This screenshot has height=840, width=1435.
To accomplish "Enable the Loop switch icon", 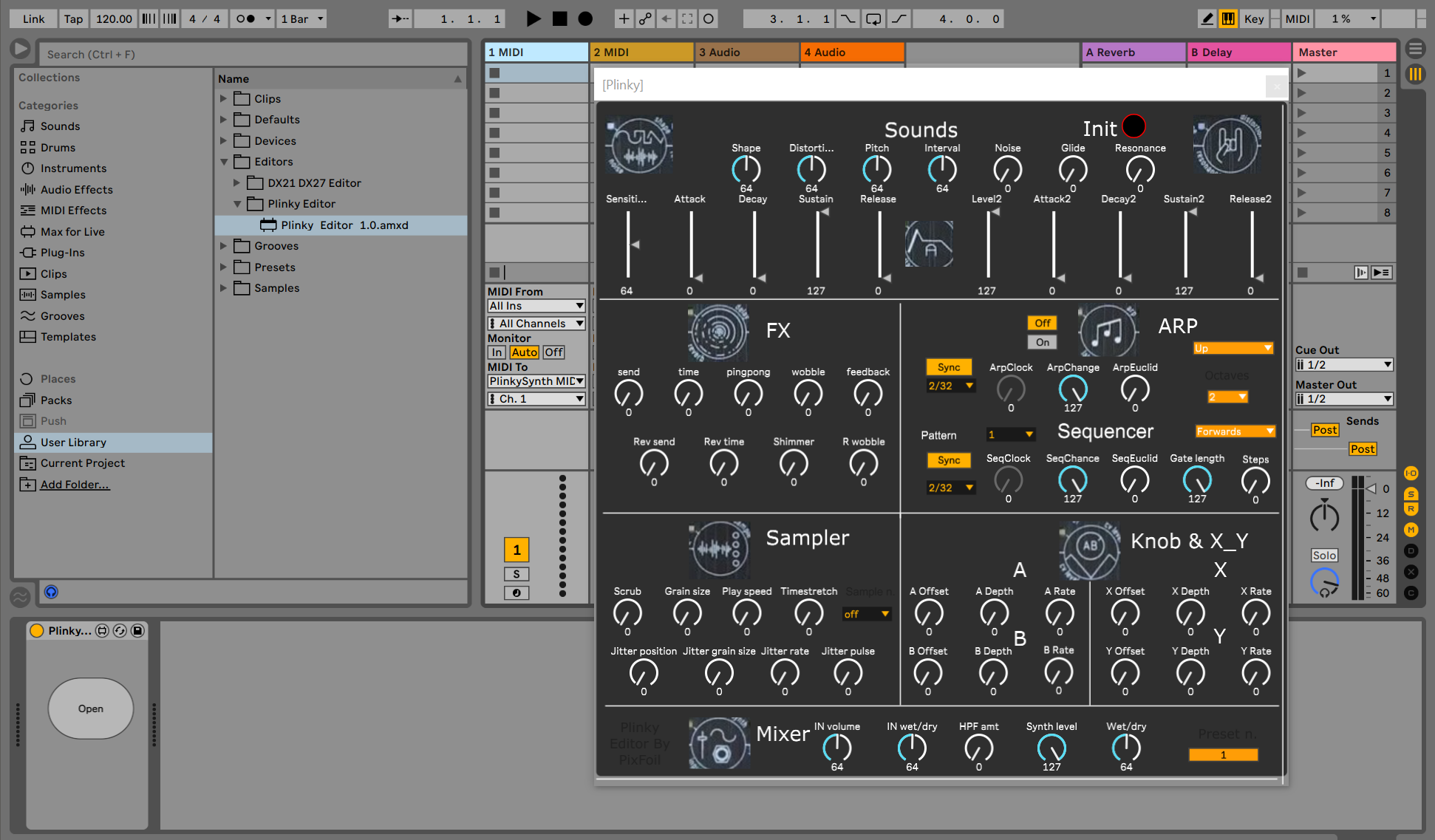I will [x=873, y=18].
